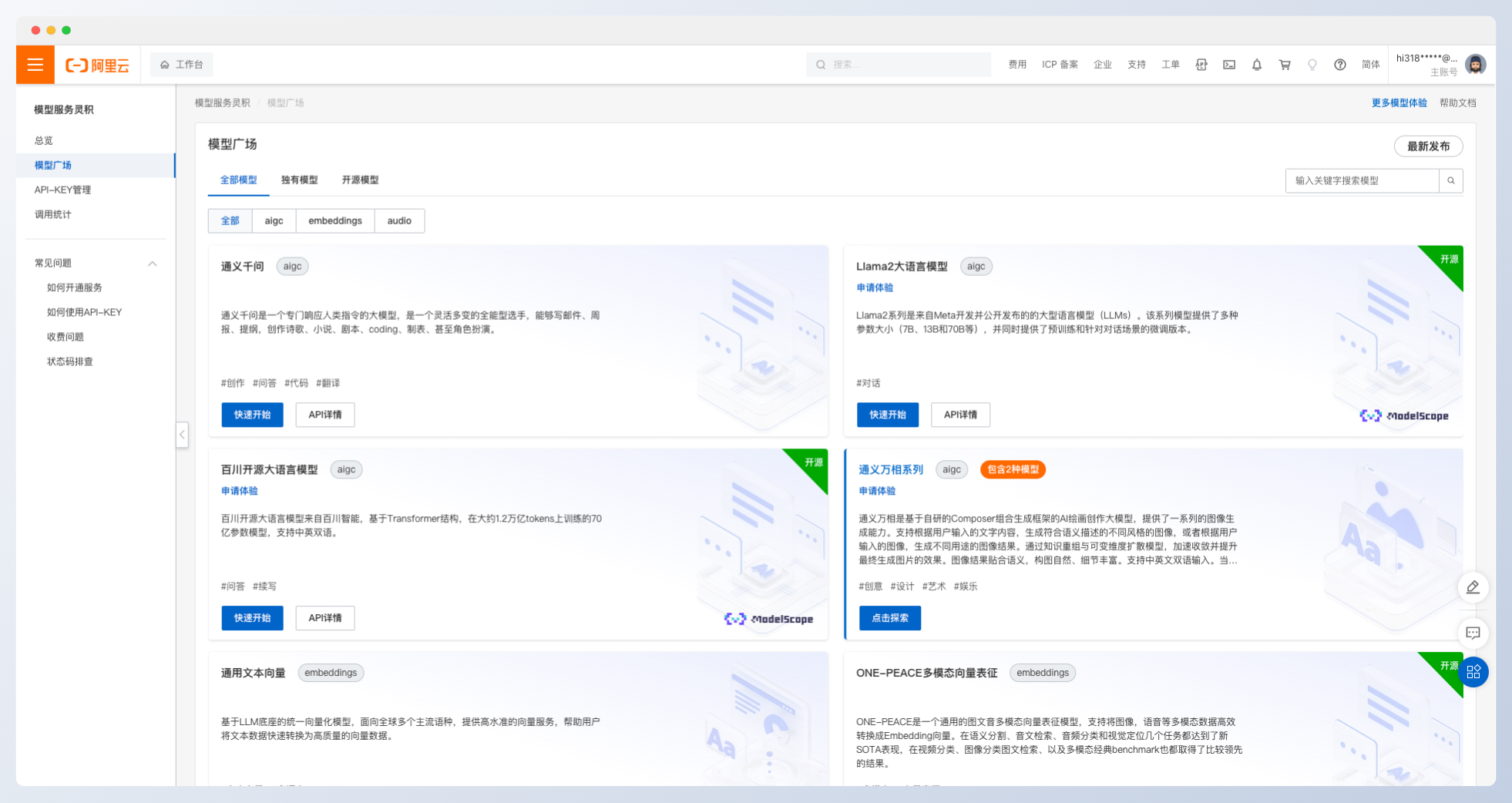Open 如何使用API-KEY FAQ
The width and height of the screenshot is (1512, 803).
(85, 312)
